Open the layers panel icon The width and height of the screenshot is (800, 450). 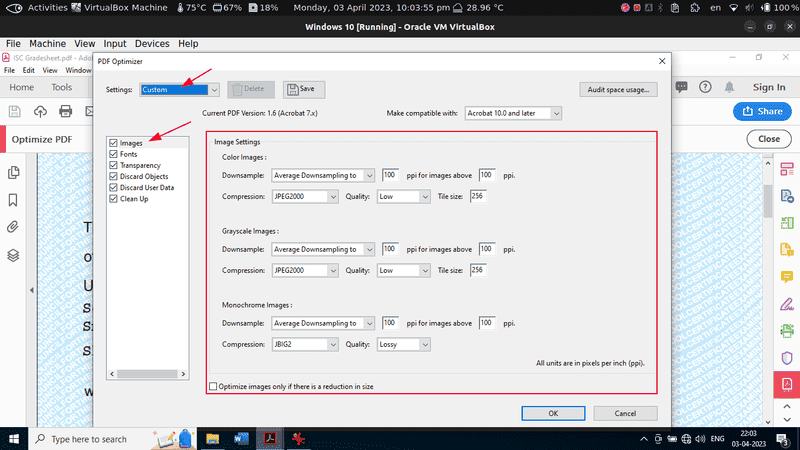(x=13, y=255)
